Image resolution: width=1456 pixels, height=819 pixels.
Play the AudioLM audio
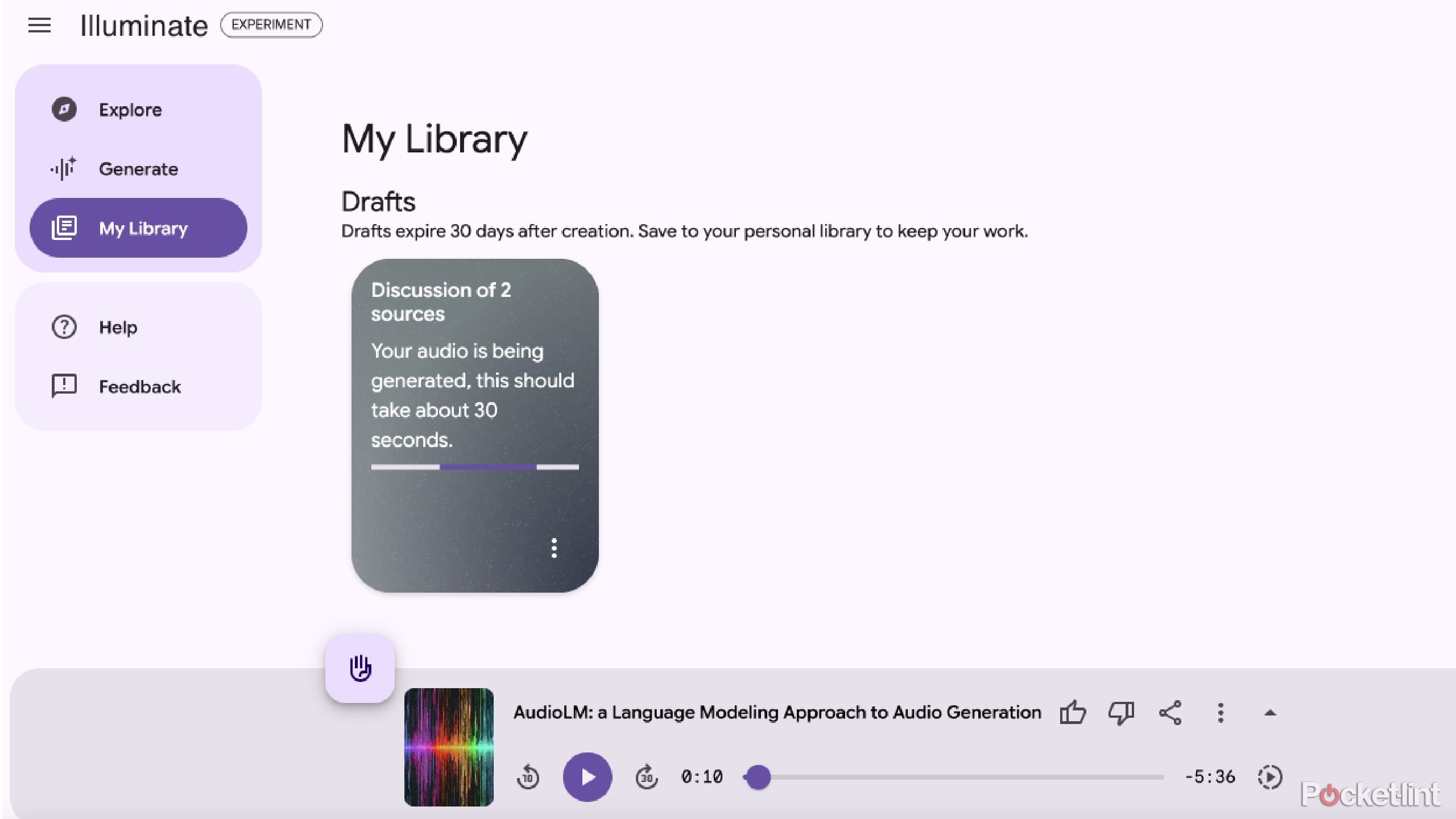coord(588,777)
